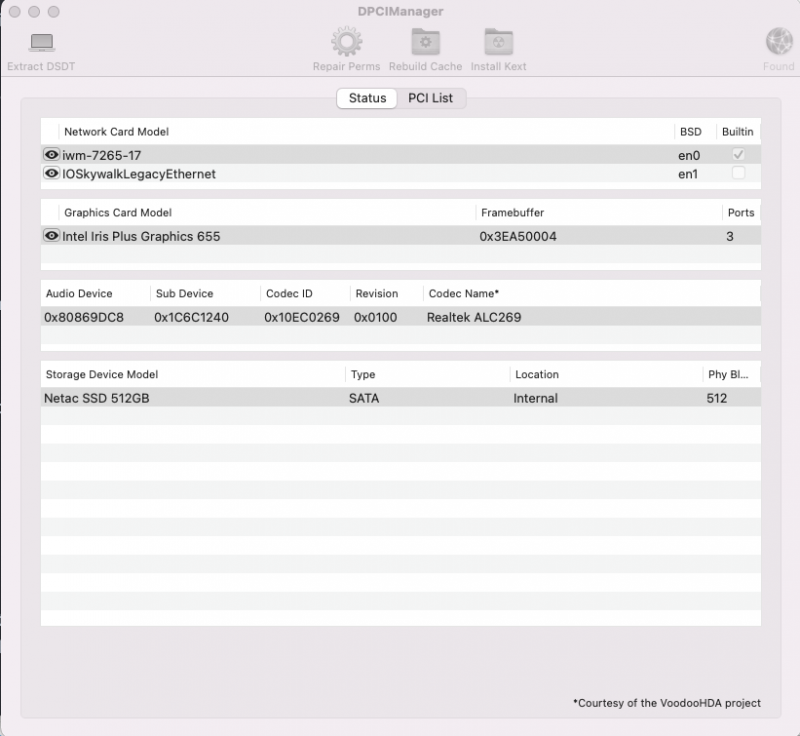The width and height of the screenshot is (800, 736).
Task: Click the Extract DSDT laptop icon
Action: click(x=41, y=43)
